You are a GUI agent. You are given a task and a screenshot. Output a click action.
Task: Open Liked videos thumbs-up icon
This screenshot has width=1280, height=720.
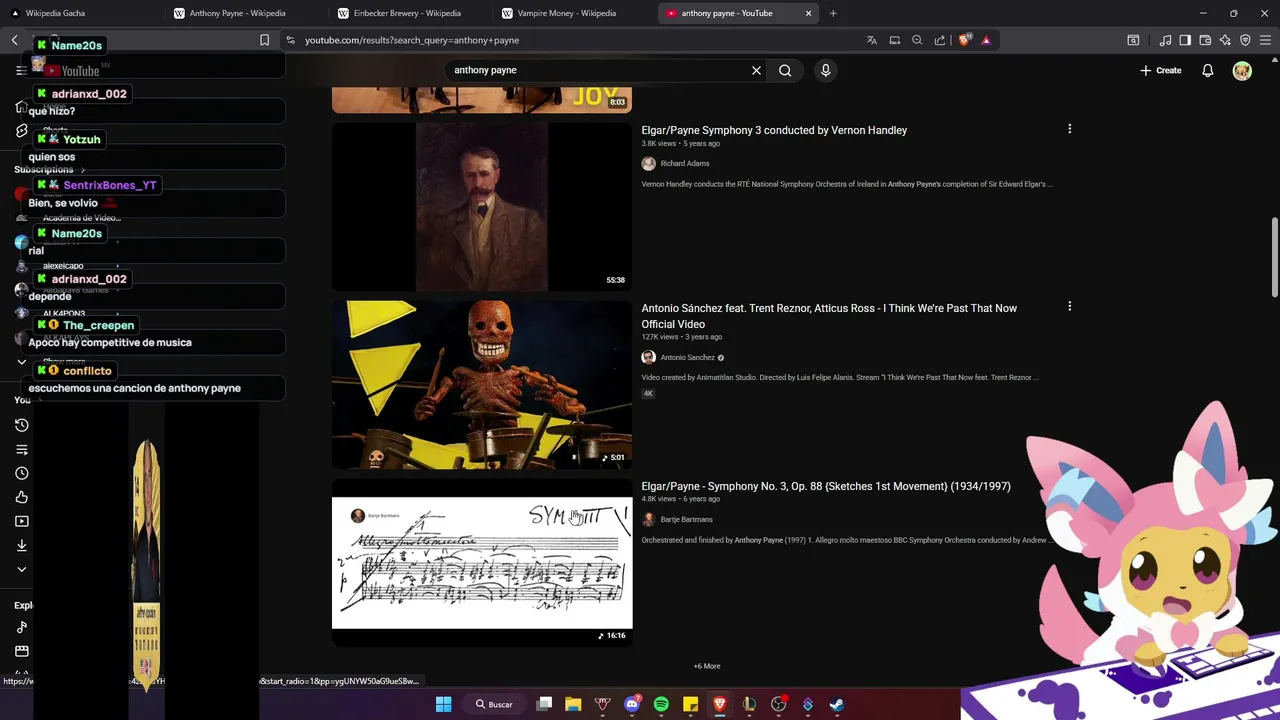pos(22,497)
